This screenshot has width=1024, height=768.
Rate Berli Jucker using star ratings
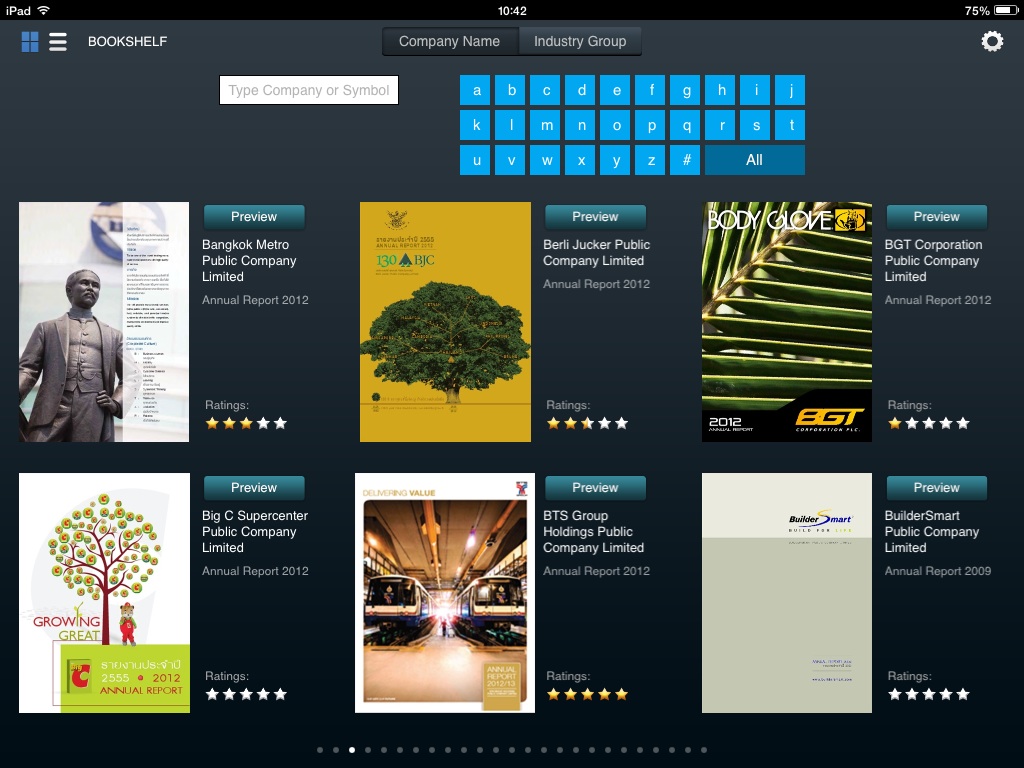pyautogui.click(x=587, y=423)
